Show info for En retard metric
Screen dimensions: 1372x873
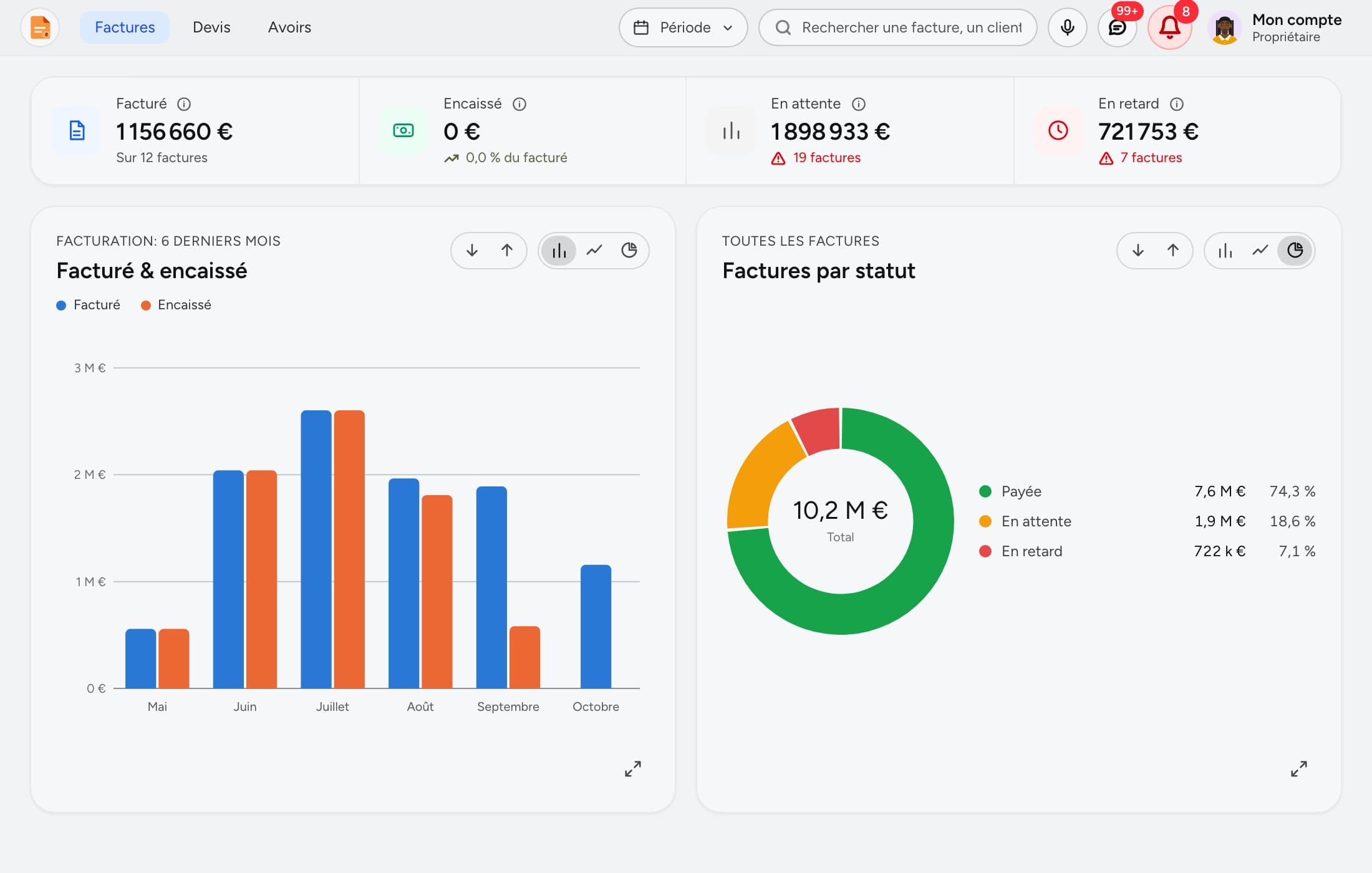click(x=1177, y=104)
